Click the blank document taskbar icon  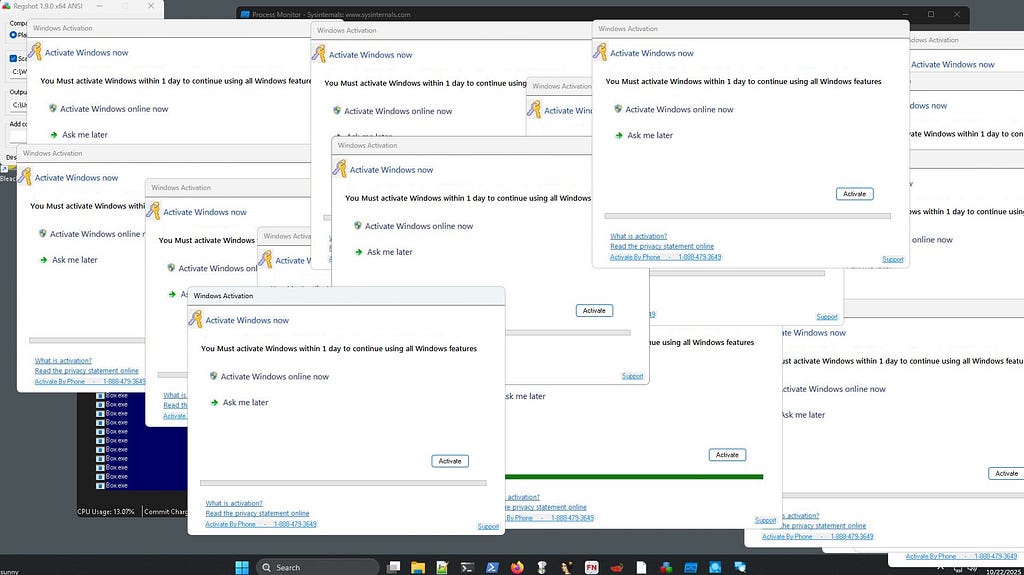641,567
